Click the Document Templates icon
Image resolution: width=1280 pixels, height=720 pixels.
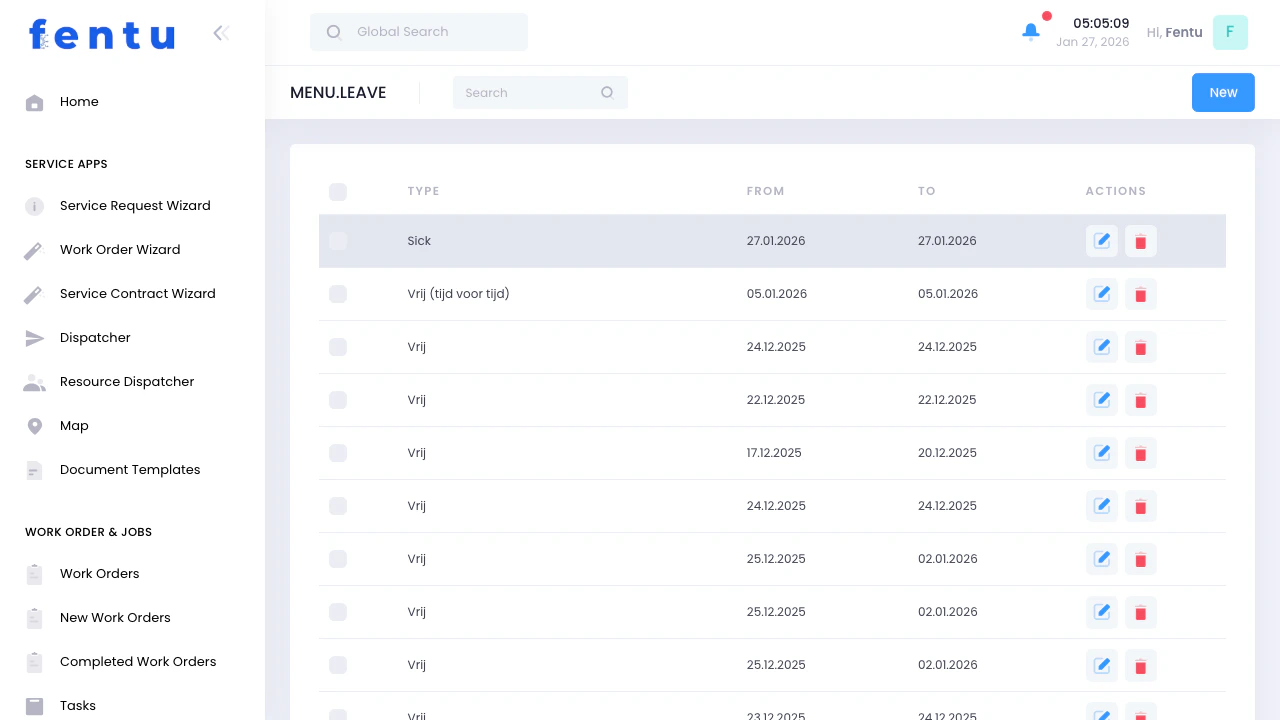tap(34, 469)
